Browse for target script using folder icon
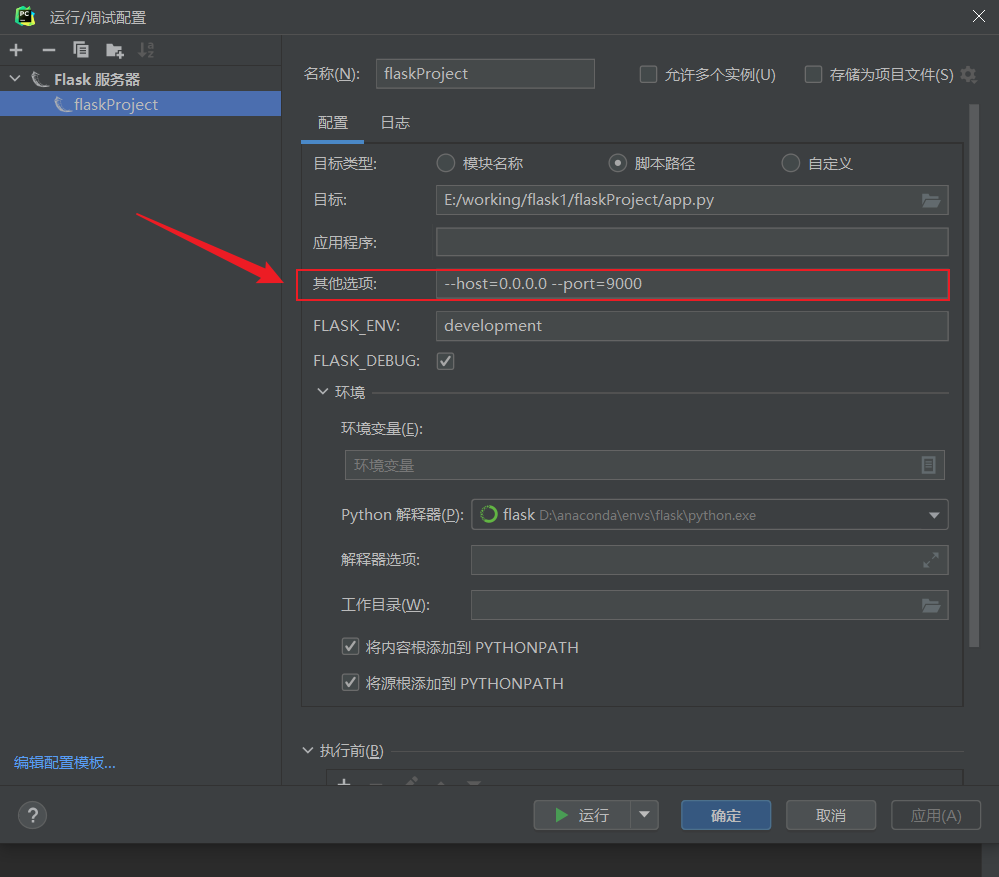 (931, 200)
